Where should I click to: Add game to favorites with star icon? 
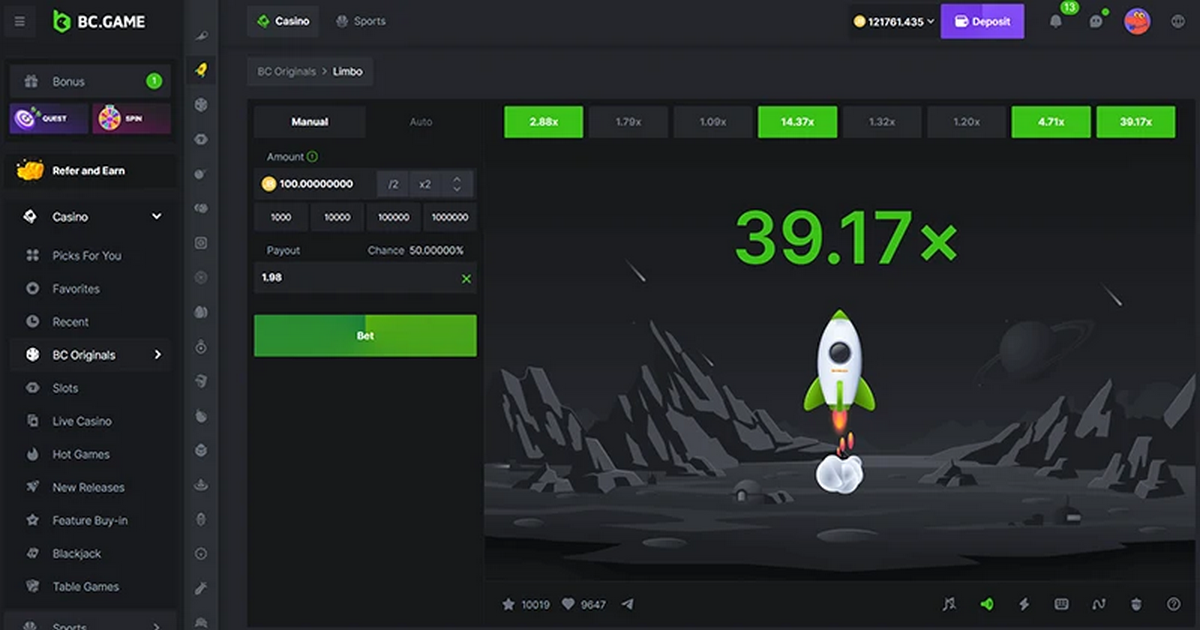(x=508, y=604)
